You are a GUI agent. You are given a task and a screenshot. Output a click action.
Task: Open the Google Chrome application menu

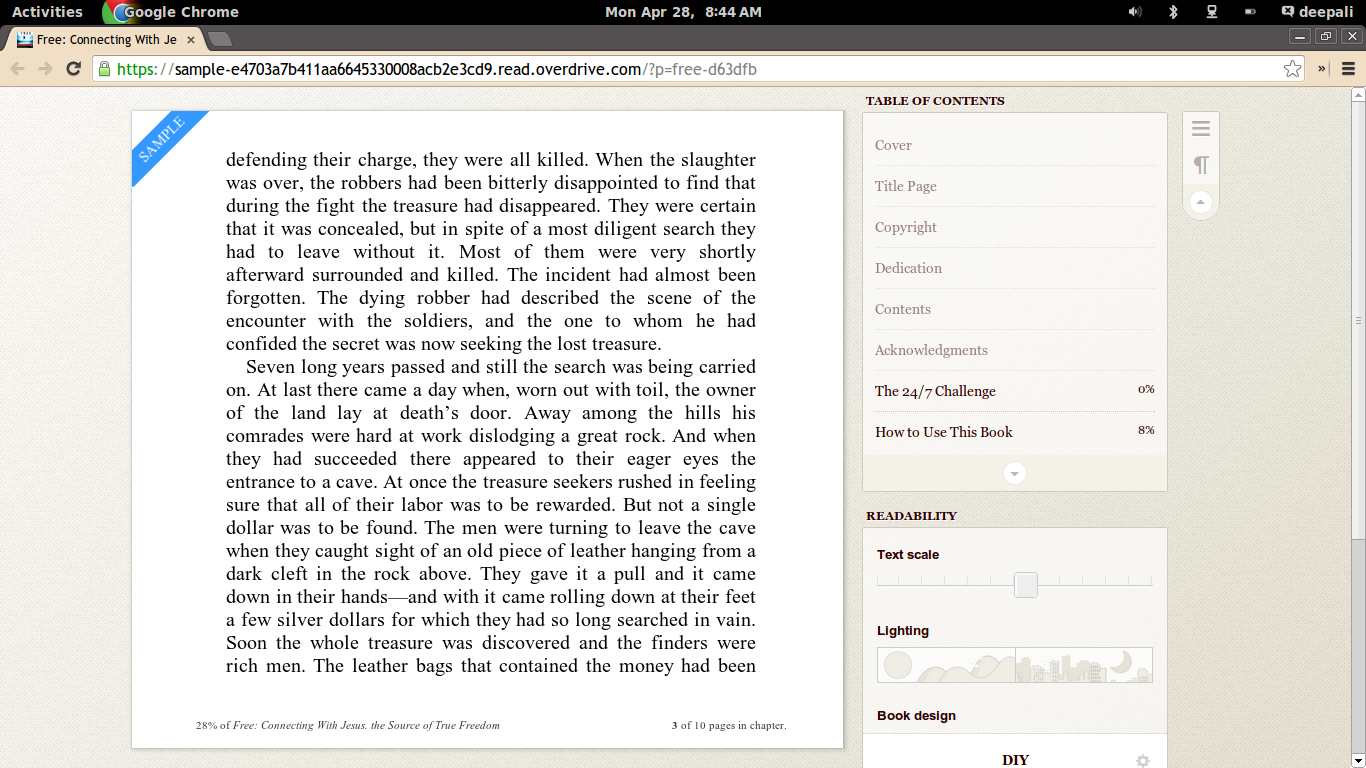(170, 12)
